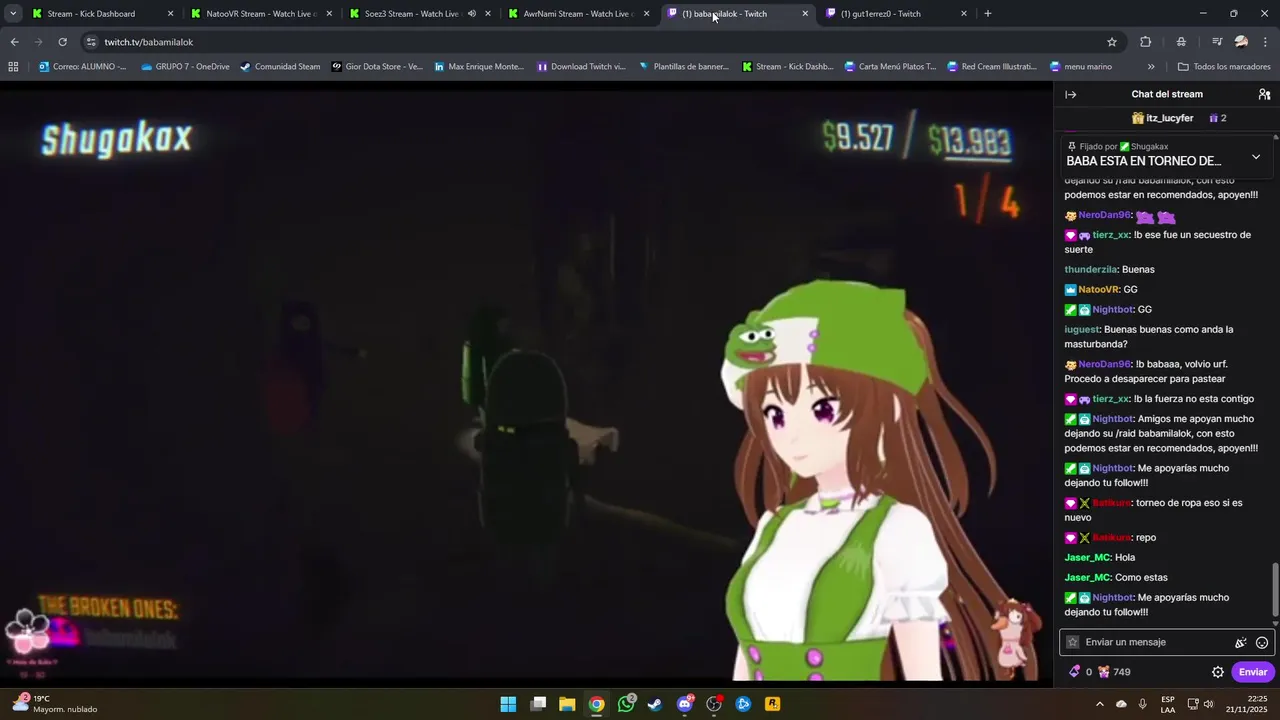Open the apps grid icon on the bookmarks bar
The image size is (1280, 720).
(13, 67)
